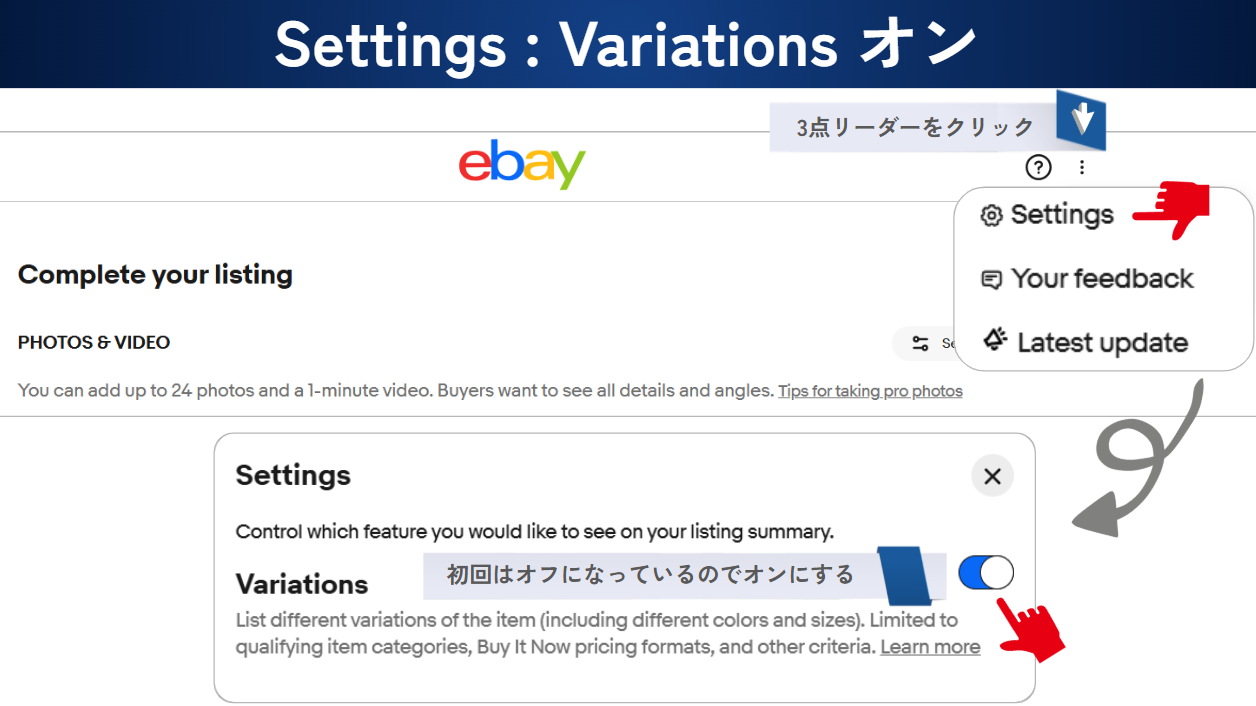Click the Complete your listing heading
This screenshot has height=706, width=1256.
click(155, 275)
